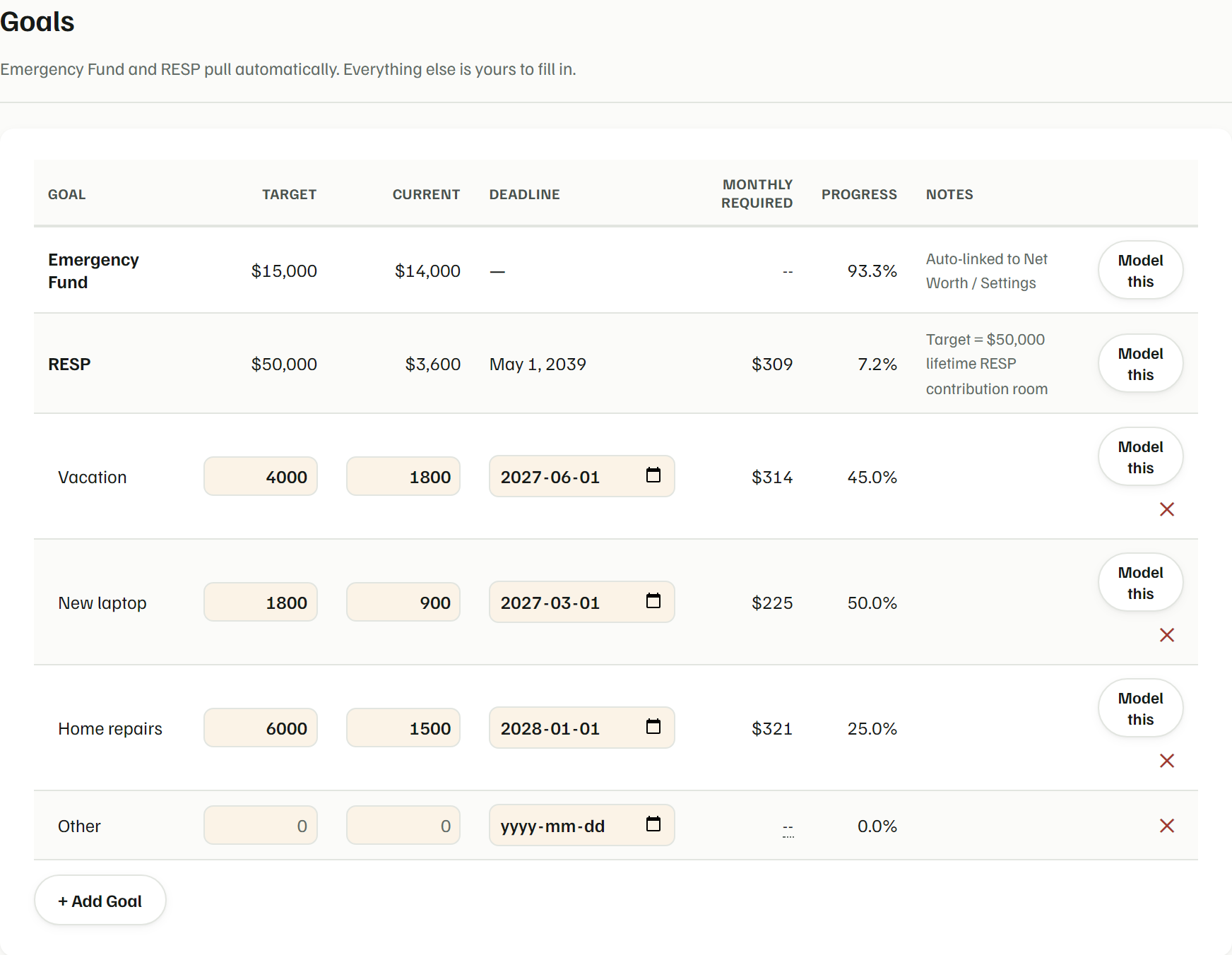
Task: Edit the Other goal current field
Action: click(x=403, y=826)
